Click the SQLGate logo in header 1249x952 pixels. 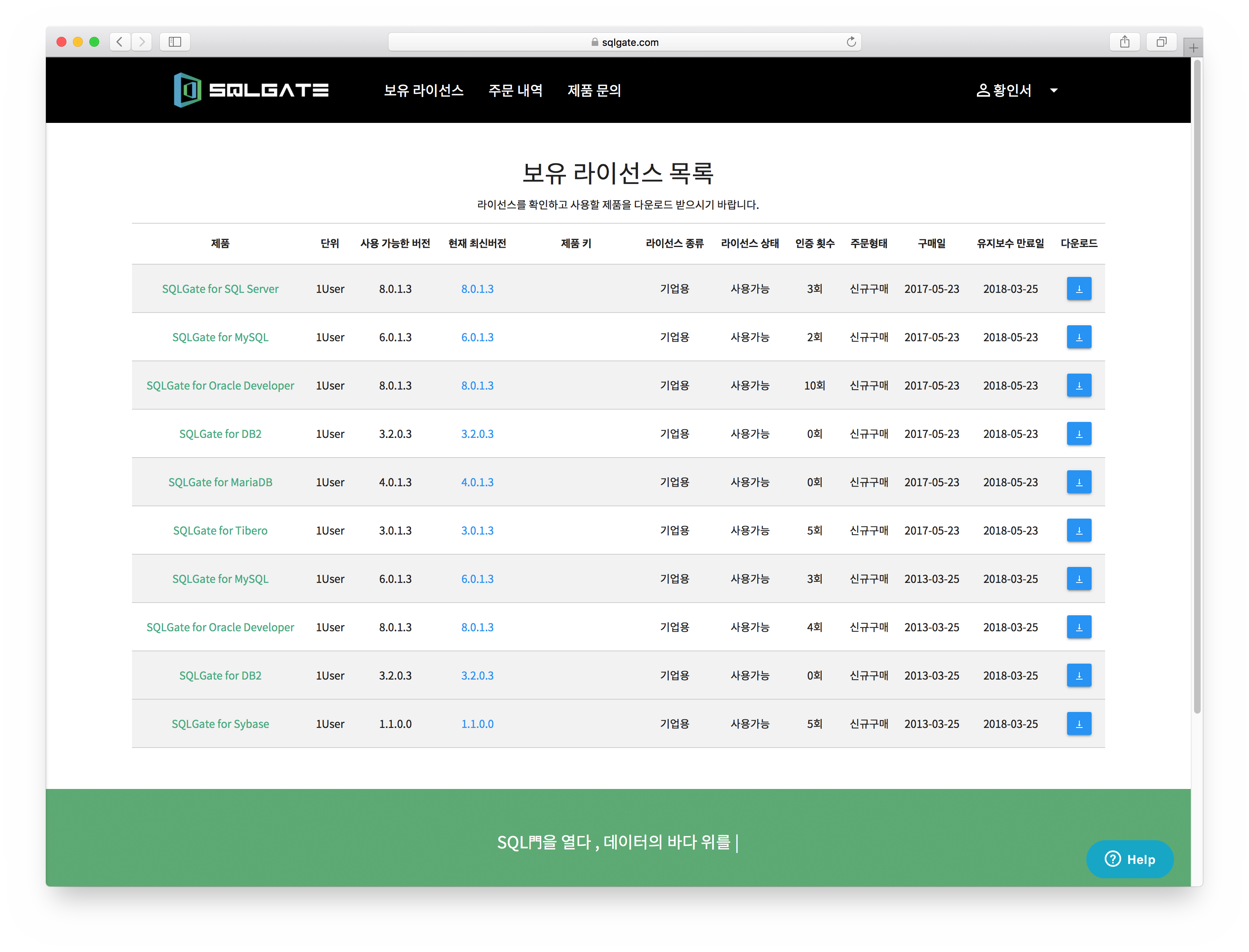click(251, 90)
